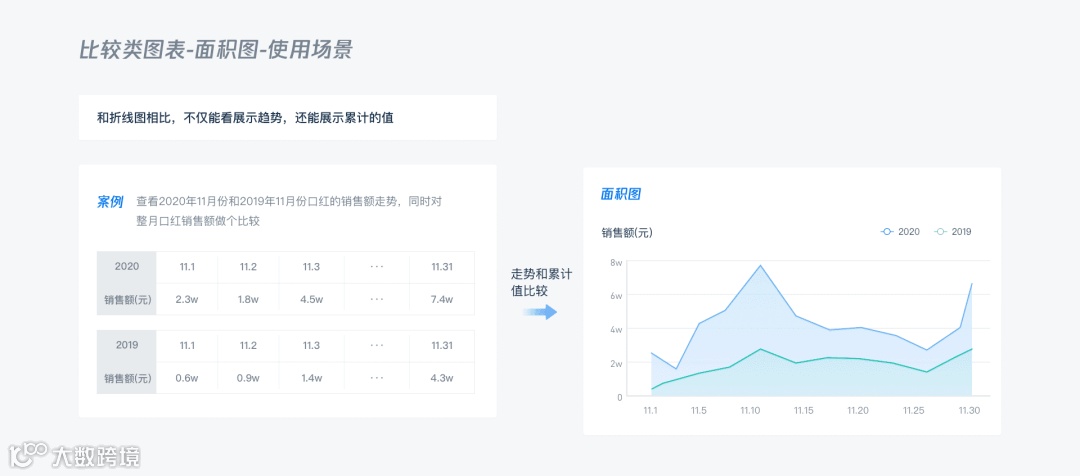Click the '11.10' x-axis label

click(751, 411)
